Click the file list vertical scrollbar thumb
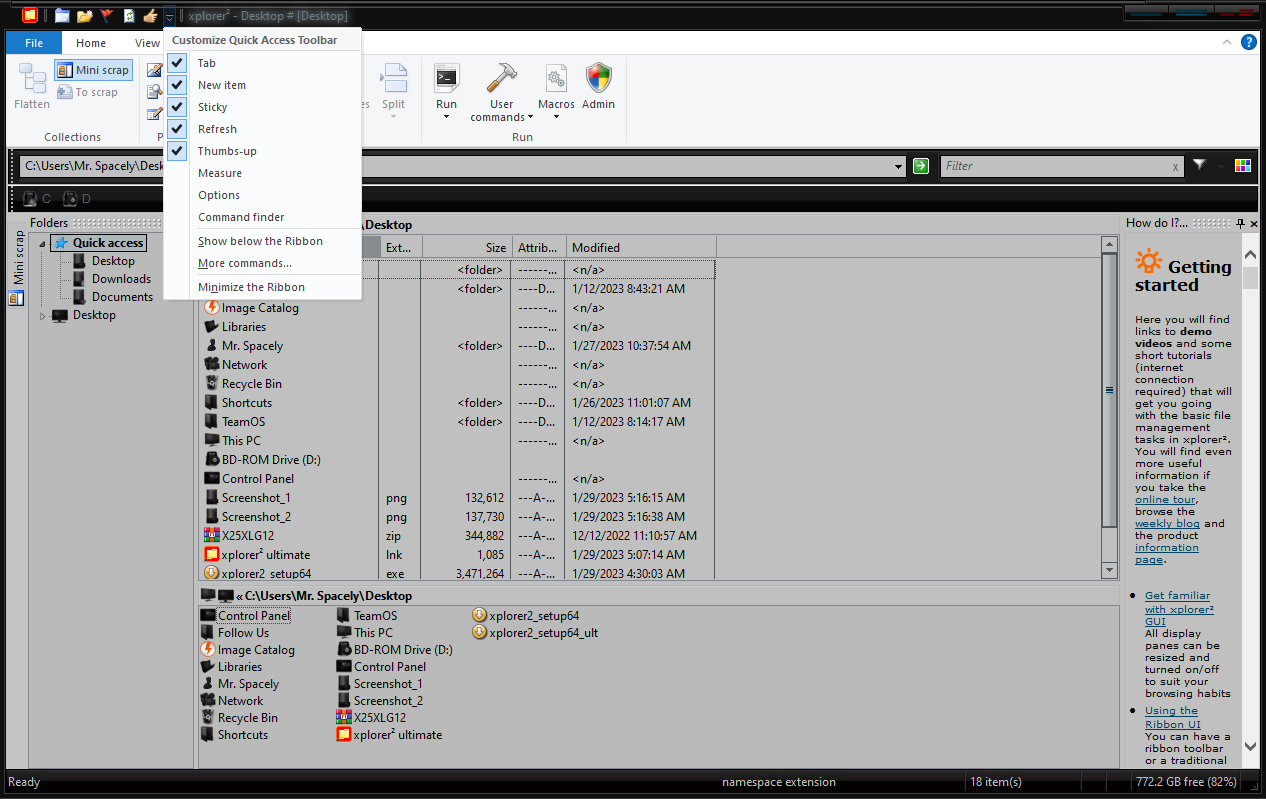Viewport: 1266px width, 799px height. click(1109, 391)
